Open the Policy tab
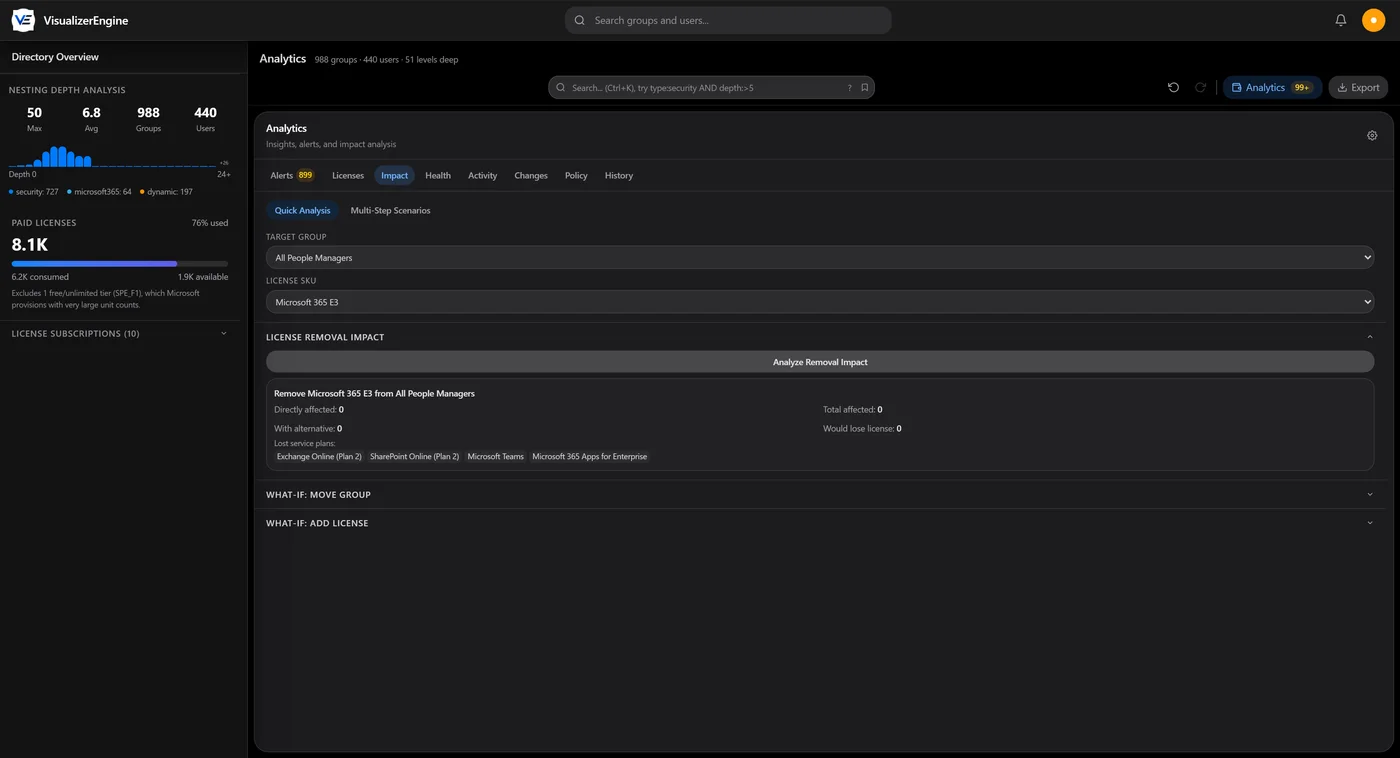 click(576, 176)
